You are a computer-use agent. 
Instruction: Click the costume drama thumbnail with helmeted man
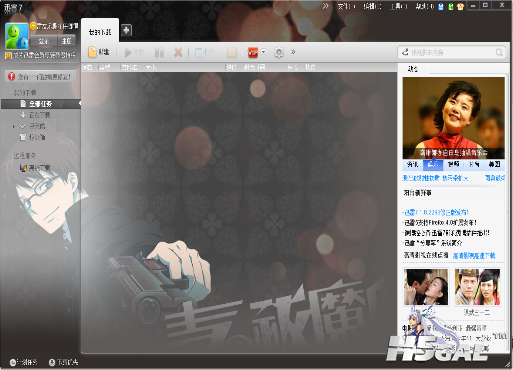(x=477, y=287)
